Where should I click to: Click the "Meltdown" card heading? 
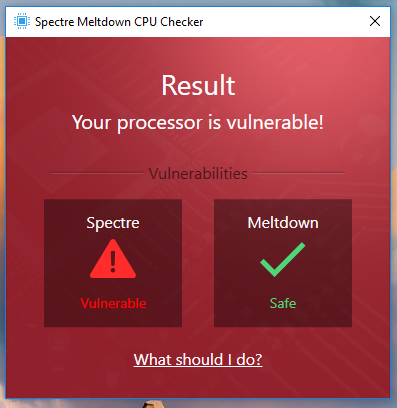pos(283,223)
